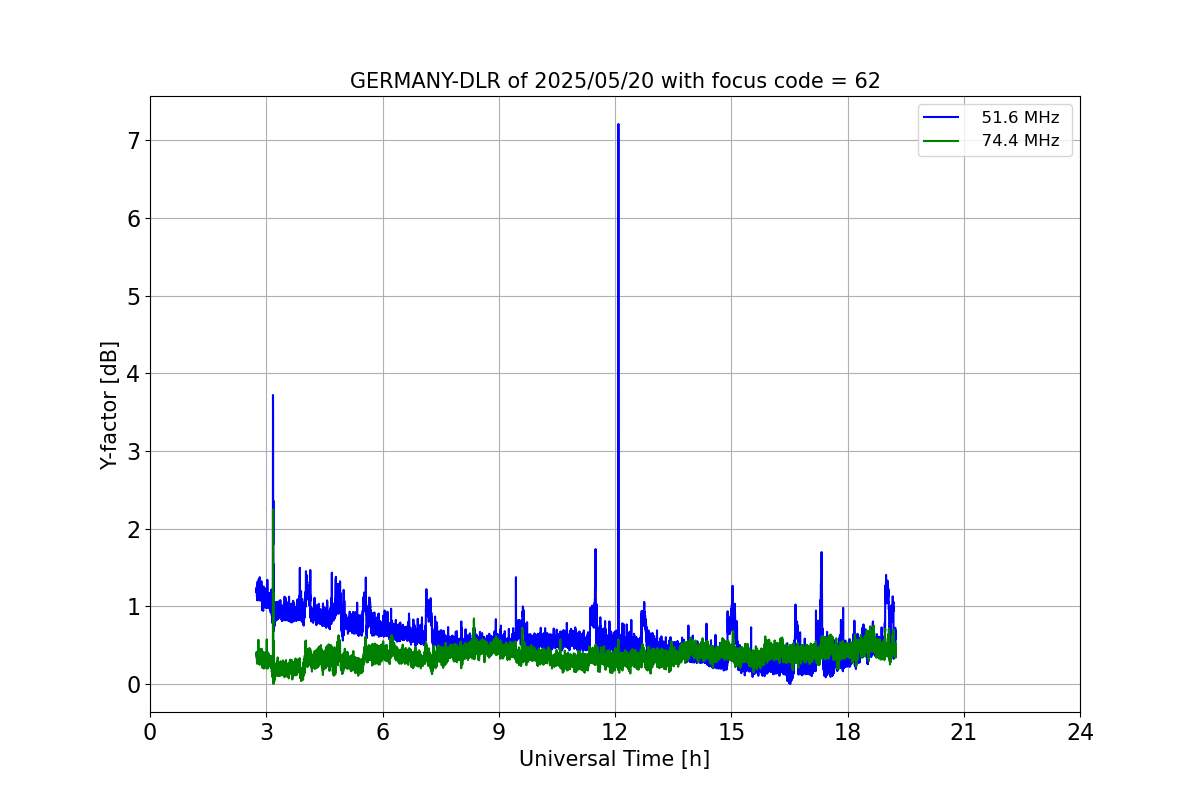The image size is (1200, 800).
Task: Click the blue spike peak near 3 h
Action: coord(272,397)
